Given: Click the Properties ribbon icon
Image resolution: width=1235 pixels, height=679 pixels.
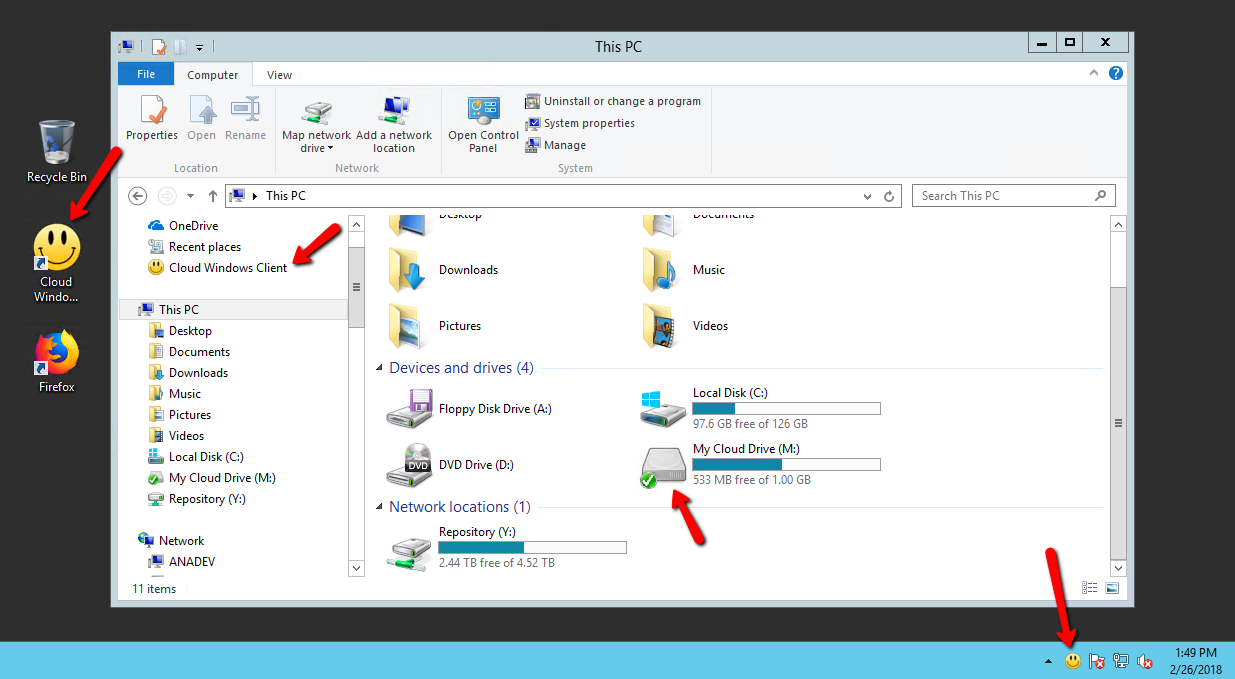Looking at the screenshot, I should tap(152, 112).
